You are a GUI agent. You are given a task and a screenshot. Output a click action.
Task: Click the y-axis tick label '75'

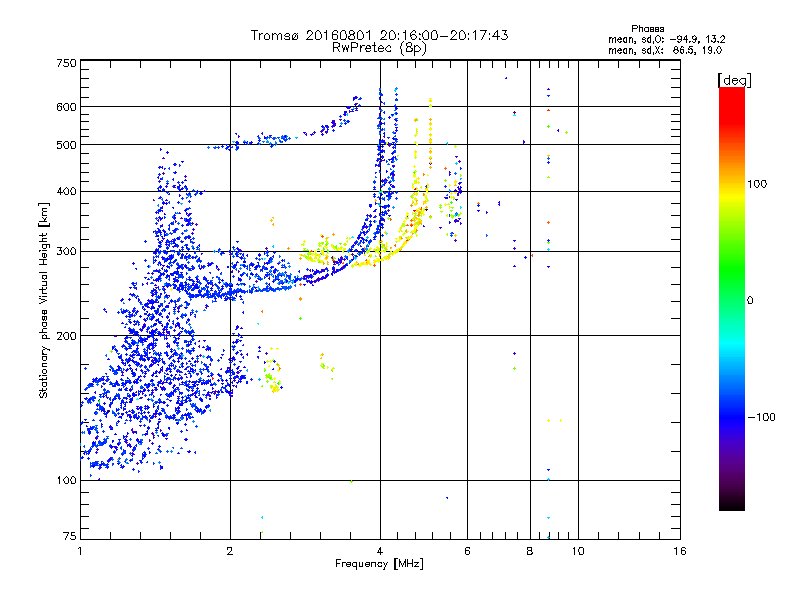70,536
